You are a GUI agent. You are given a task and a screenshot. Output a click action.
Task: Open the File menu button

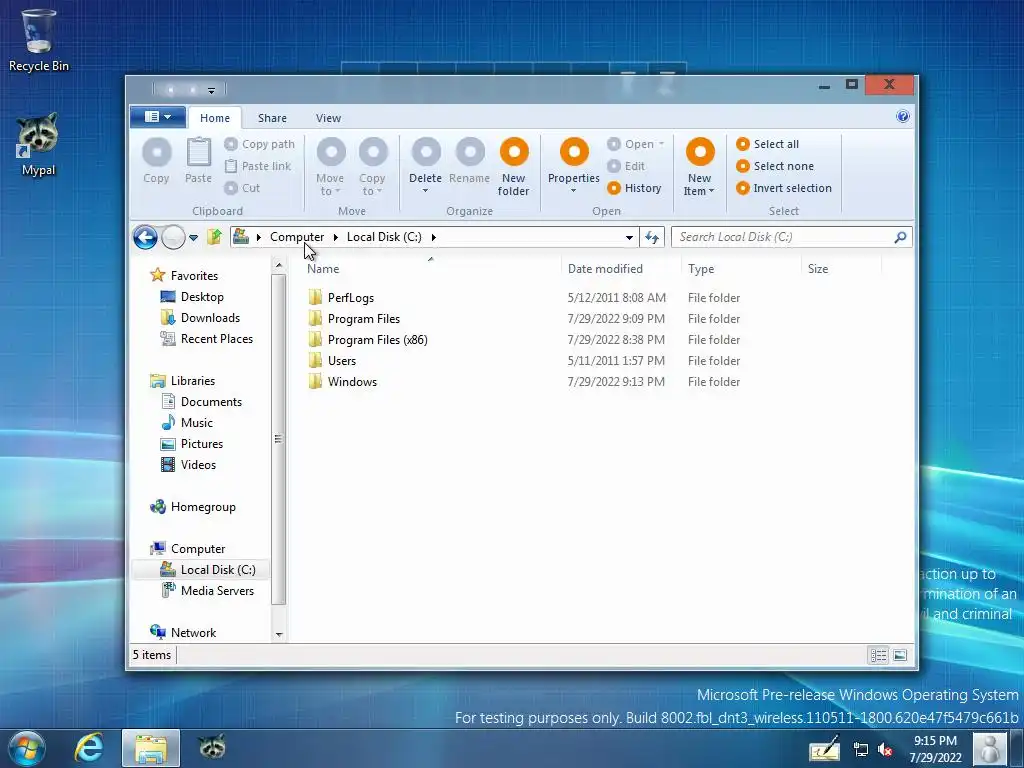pos(158,117)
